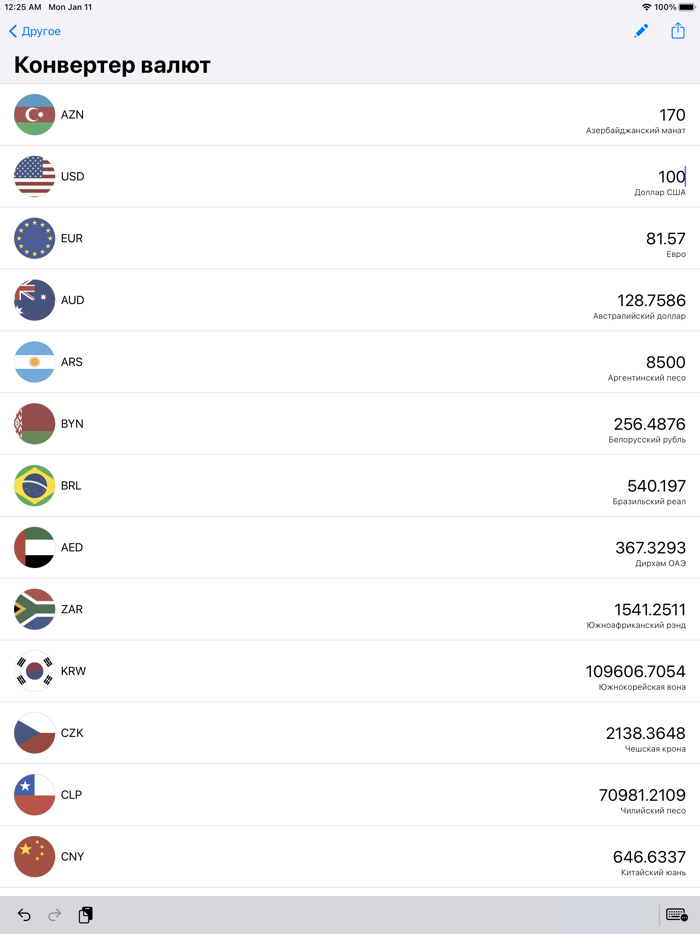
Task: Tap the South Korea flag icon
Action: (x=35, y=671)
